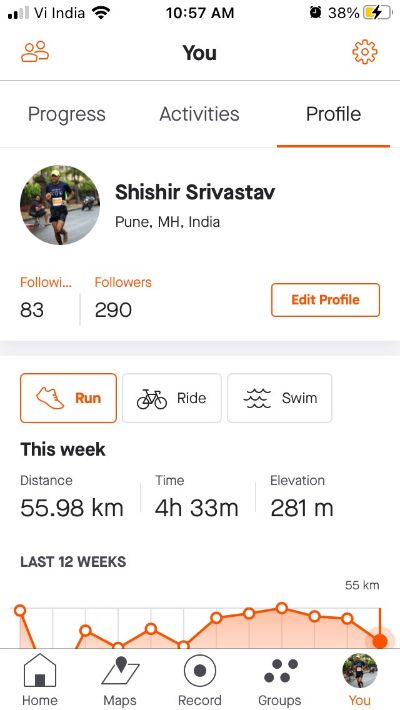Tap the profile photo of Shishir Srivastav
400x710 pixels.
(60, 205)
